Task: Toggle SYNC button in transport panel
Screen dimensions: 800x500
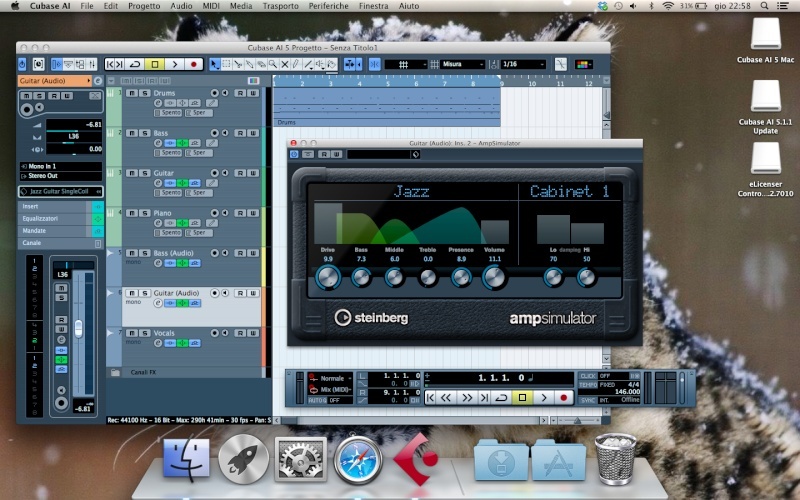Action: 588,401
